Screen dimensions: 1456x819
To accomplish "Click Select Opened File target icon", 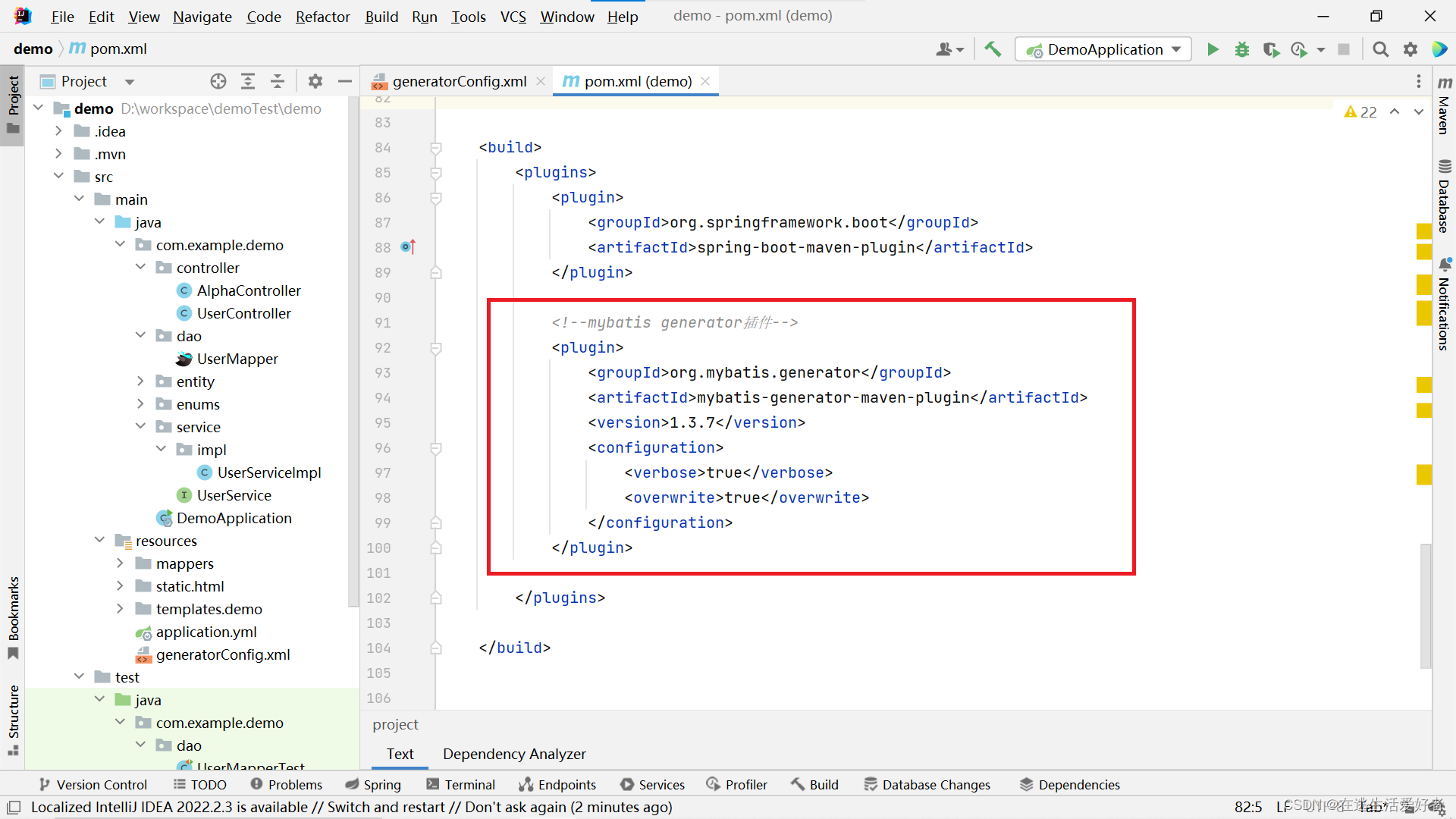I will pyautogui.click(x=218, y=81).
